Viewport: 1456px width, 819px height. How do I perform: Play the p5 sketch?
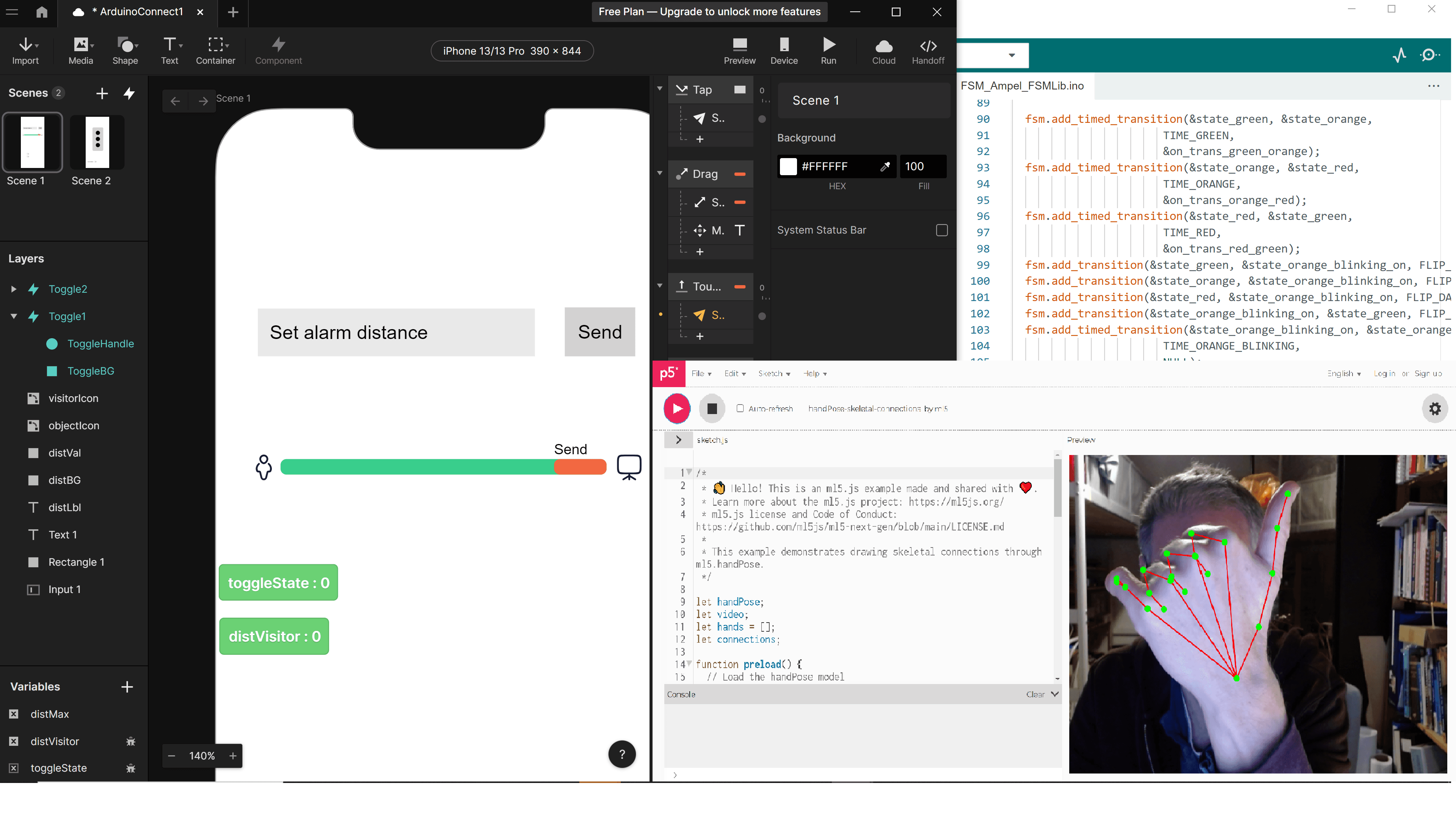coord(677,409)
